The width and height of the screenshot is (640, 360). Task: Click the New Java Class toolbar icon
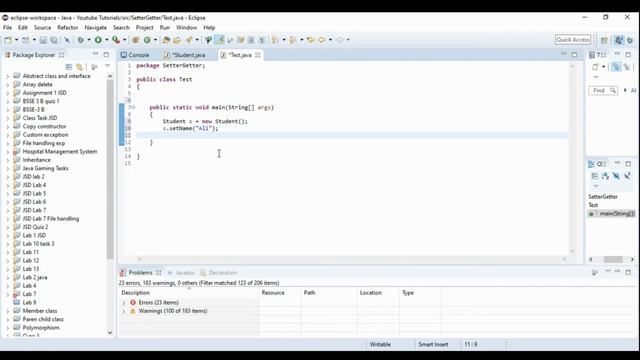(x=147, y=40)
